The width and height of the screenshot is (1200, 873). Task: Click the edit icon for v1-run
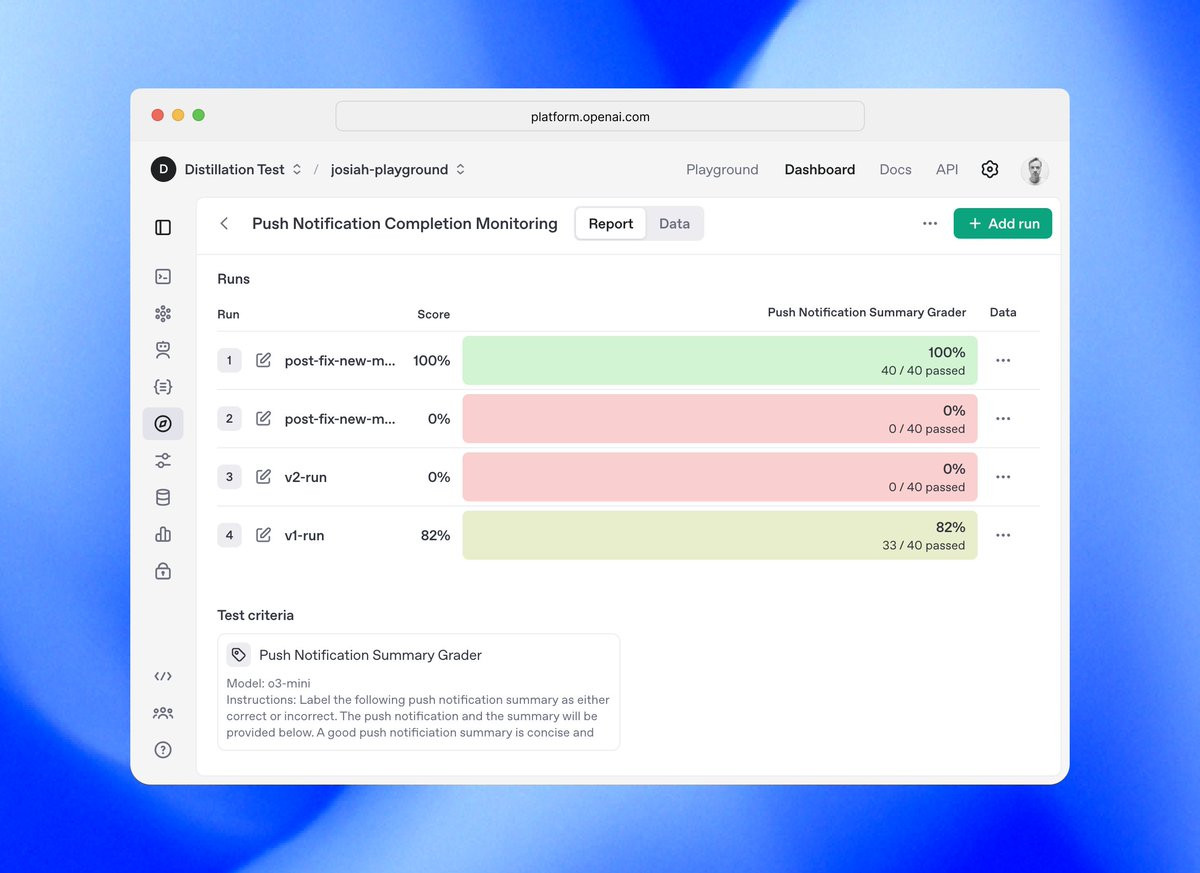tap(263, 535)
